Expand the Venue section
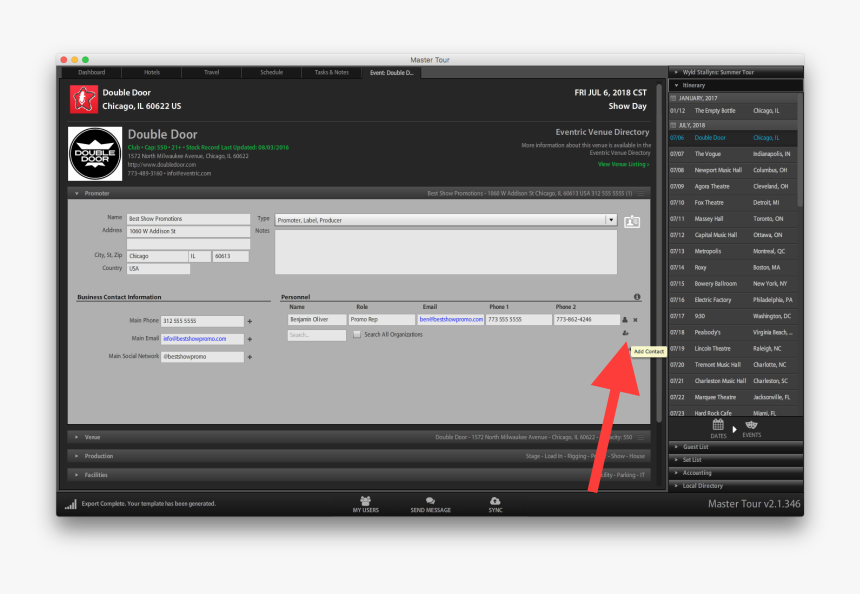This screenshot has width=860, height=594. click(x=75, y=437)
